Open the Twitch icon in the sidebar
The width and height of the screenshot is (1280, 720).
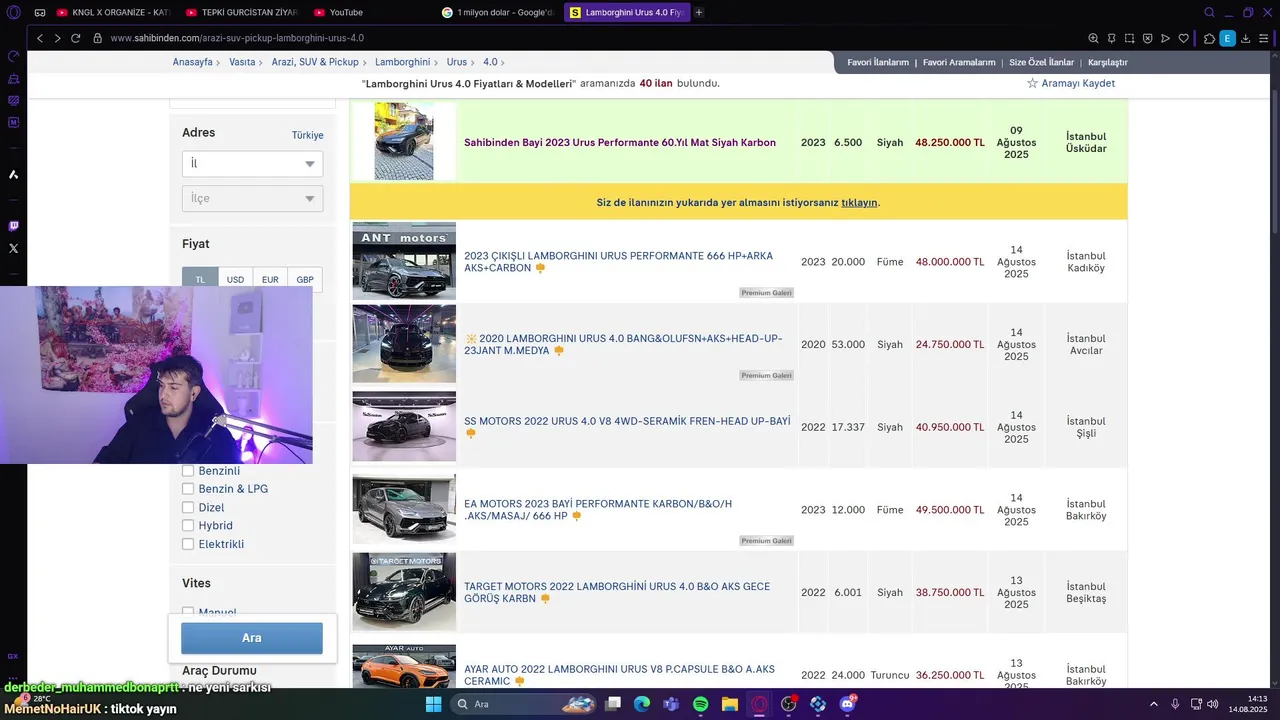pos(13,226)
